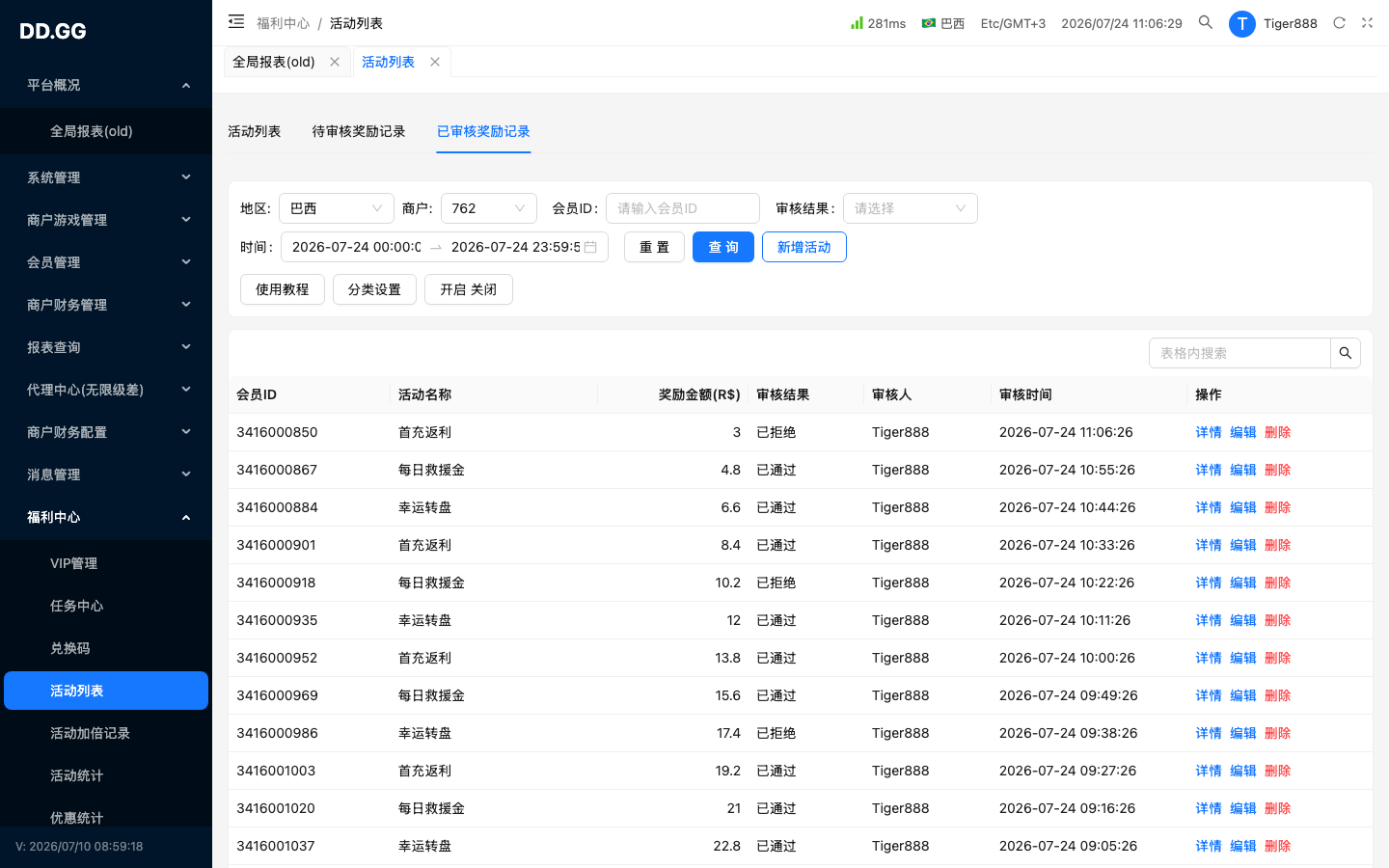Click the DD.GG logo
This screenshot has width=1389, height=868.
(x=53, y=31)
